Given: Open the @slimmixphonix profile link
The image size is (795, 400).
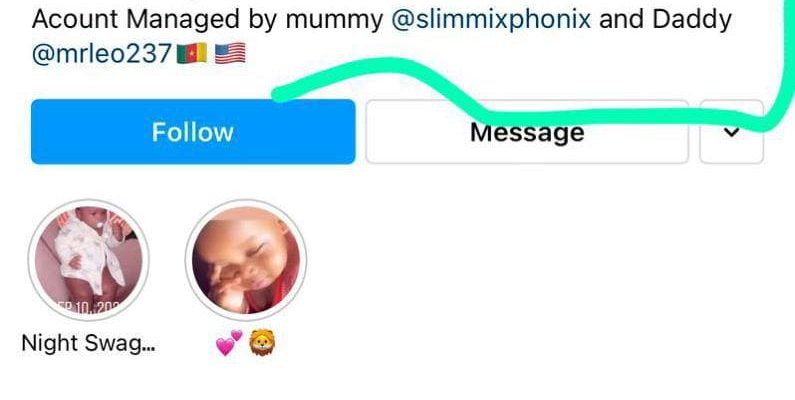Looking at the screenshot, I should pyautogui.click(x=491, y=20).
